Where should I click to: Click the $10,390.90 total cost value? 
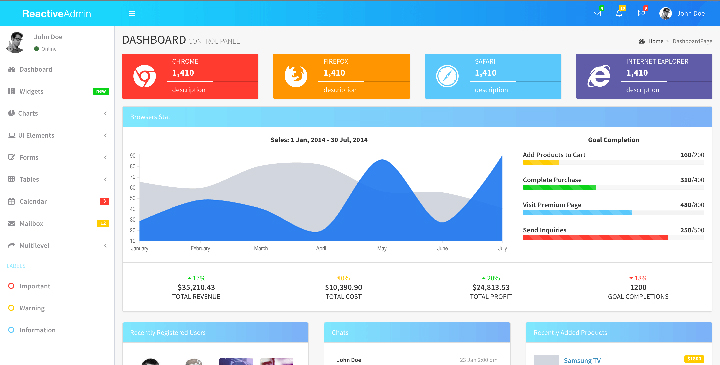tap(343, 287)
